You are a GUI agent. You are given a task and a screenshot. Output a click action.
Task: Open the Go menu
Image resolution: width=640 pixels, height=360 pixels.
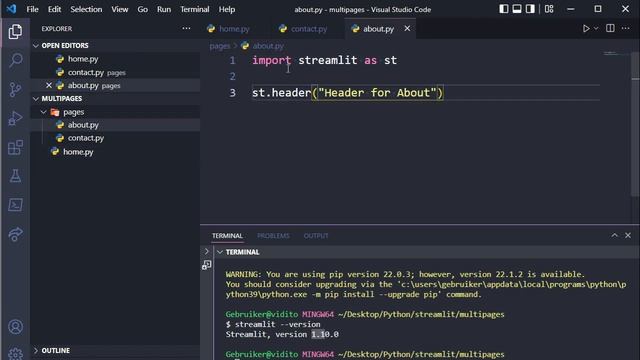pos(142,9)
